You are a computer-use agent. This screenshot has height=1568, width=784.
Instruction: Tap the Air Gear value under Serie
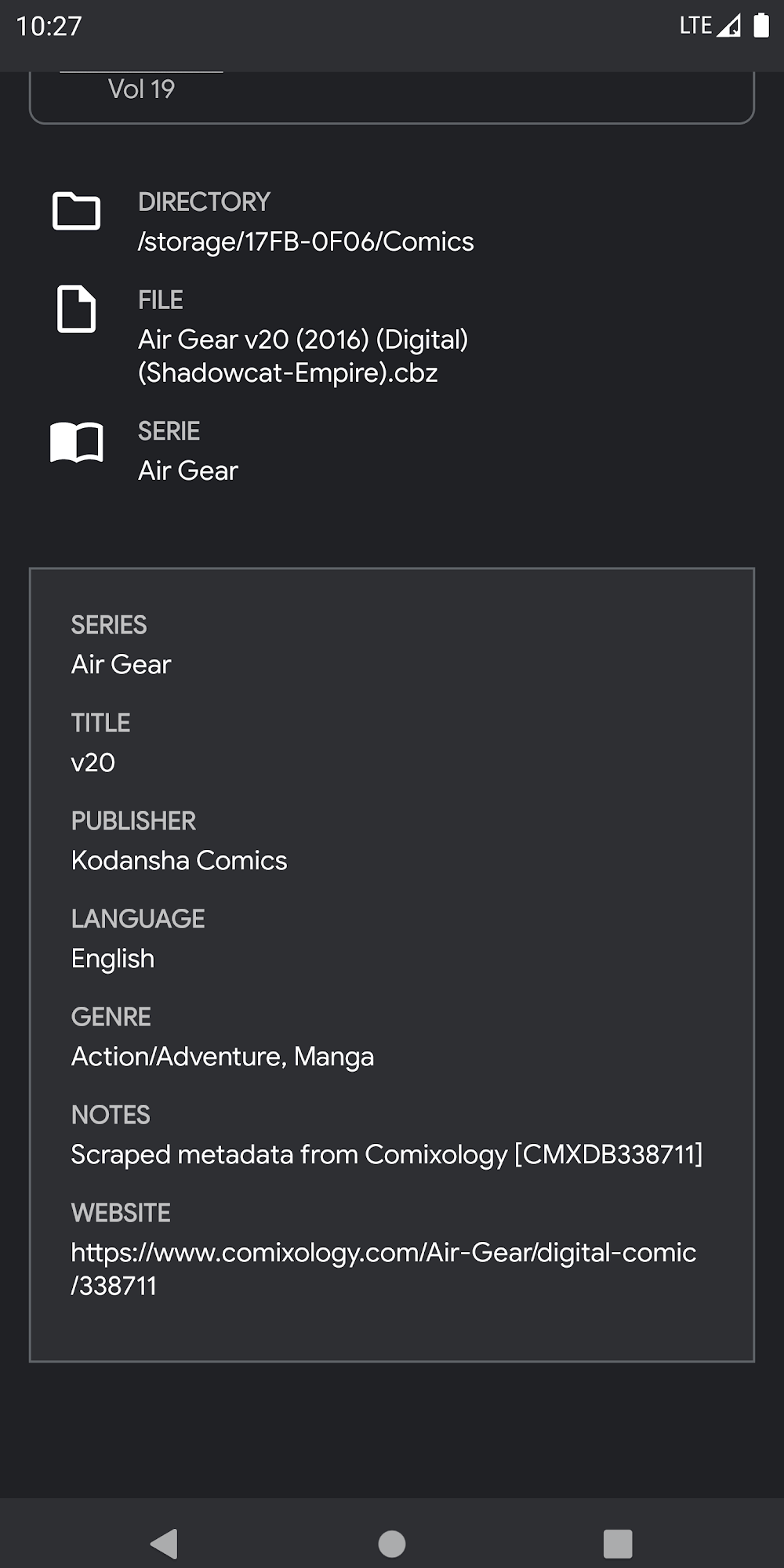(188, 470)
